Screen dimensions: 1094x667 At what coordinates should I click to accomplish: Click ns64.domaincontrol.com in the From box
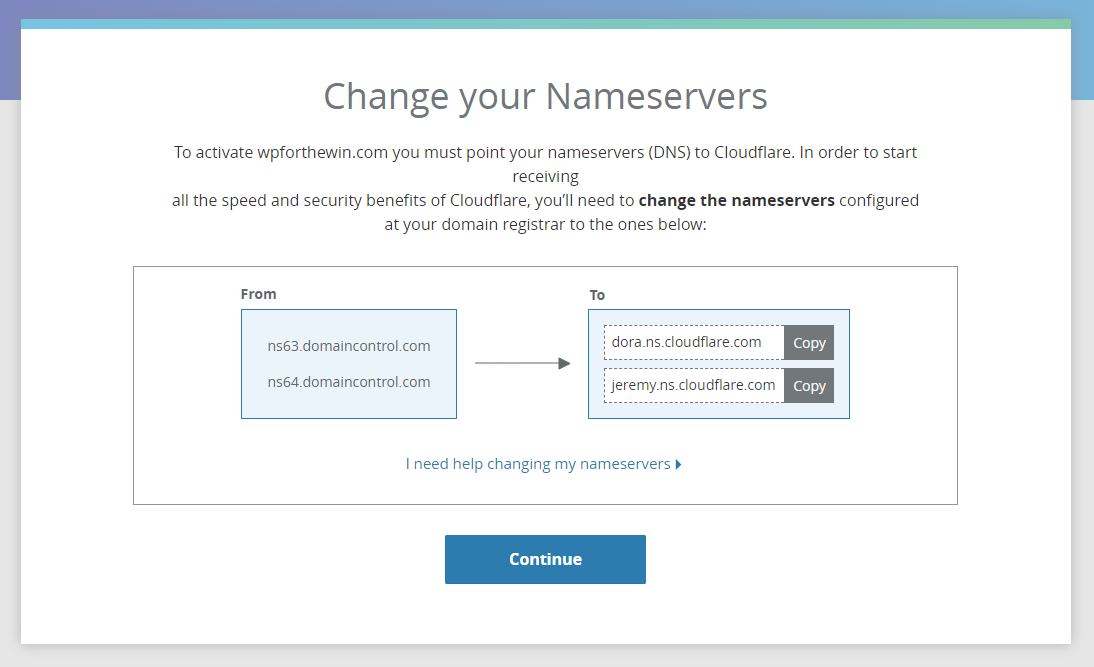pos(349,382)
